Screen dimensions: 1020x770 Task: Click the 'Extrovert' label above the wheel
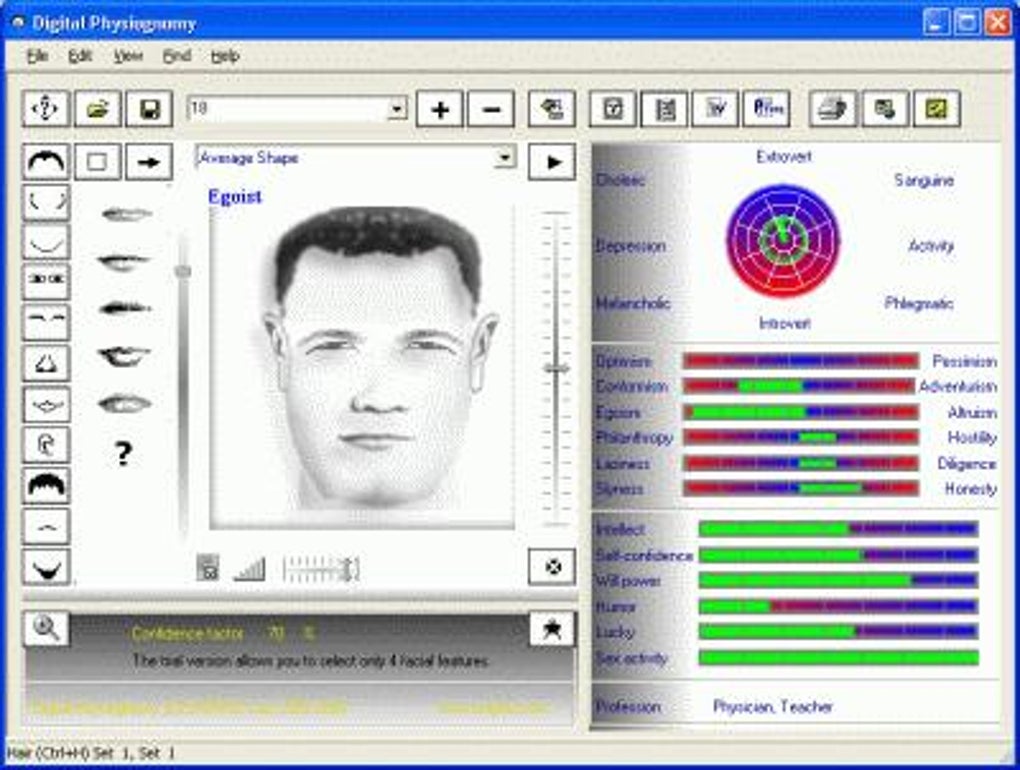pos(784,157)
